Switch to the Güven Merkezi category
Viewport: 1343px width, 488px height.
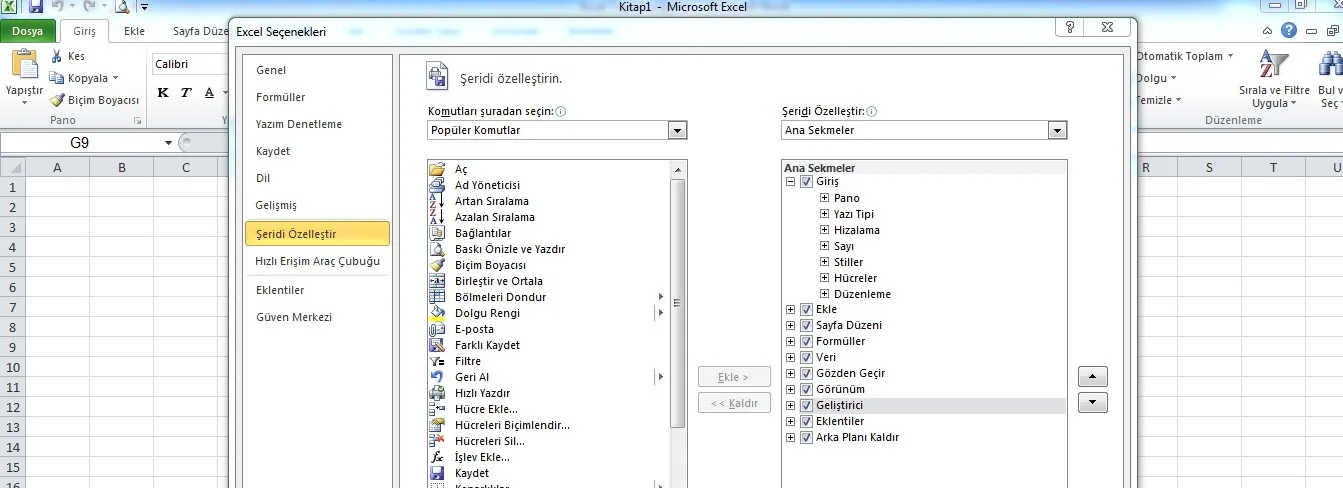[x=294, y=317]
